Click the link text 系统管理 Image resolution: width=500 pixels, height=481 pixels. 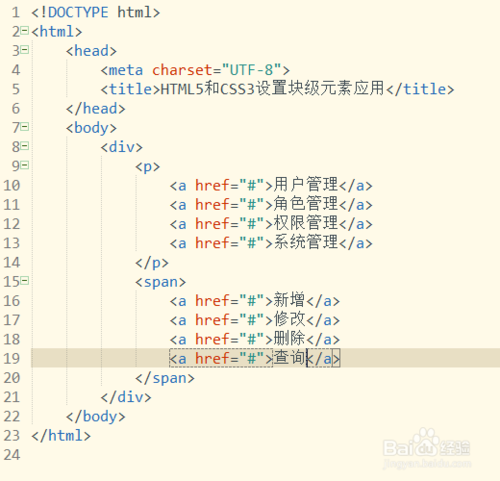pos(306,242)
